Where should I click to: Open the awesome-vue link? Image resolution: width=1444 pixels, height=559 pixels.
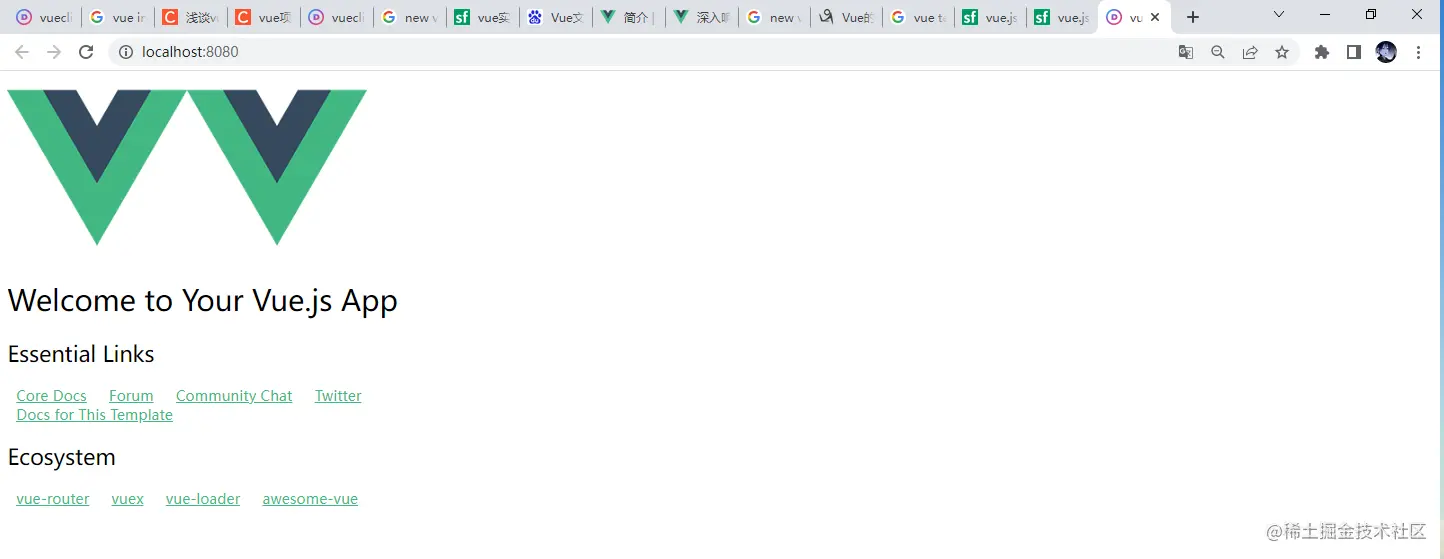[x=310, y=499]
